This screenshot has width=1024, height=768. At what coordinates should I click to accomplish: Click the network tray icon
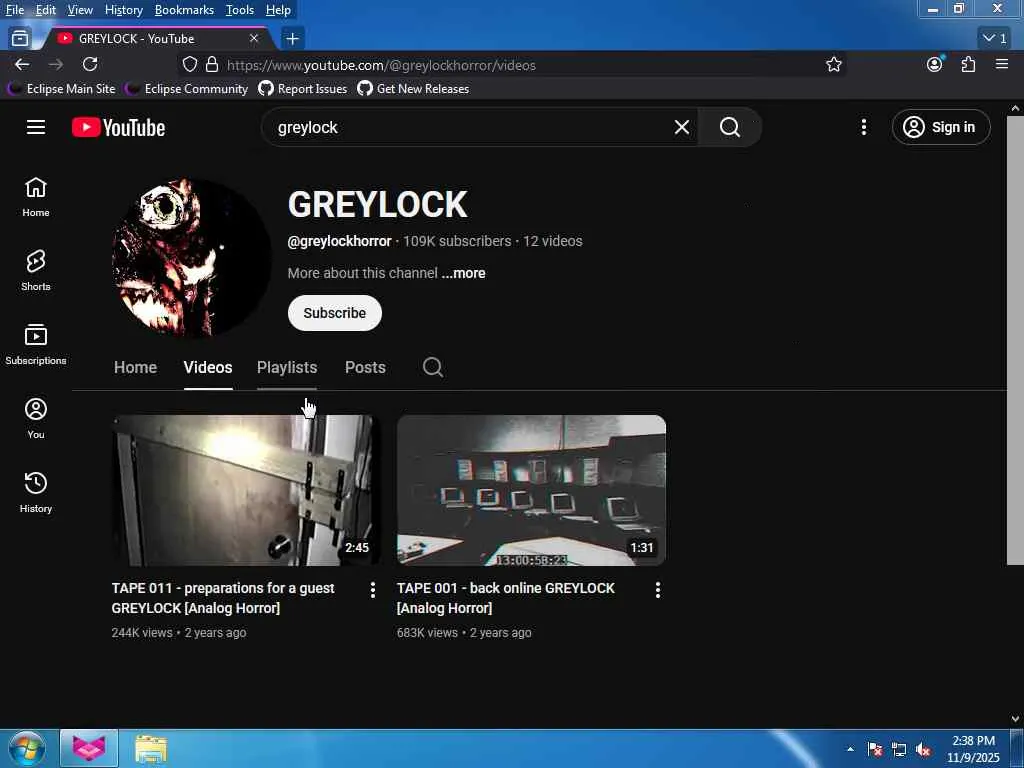tap(899, 750)
